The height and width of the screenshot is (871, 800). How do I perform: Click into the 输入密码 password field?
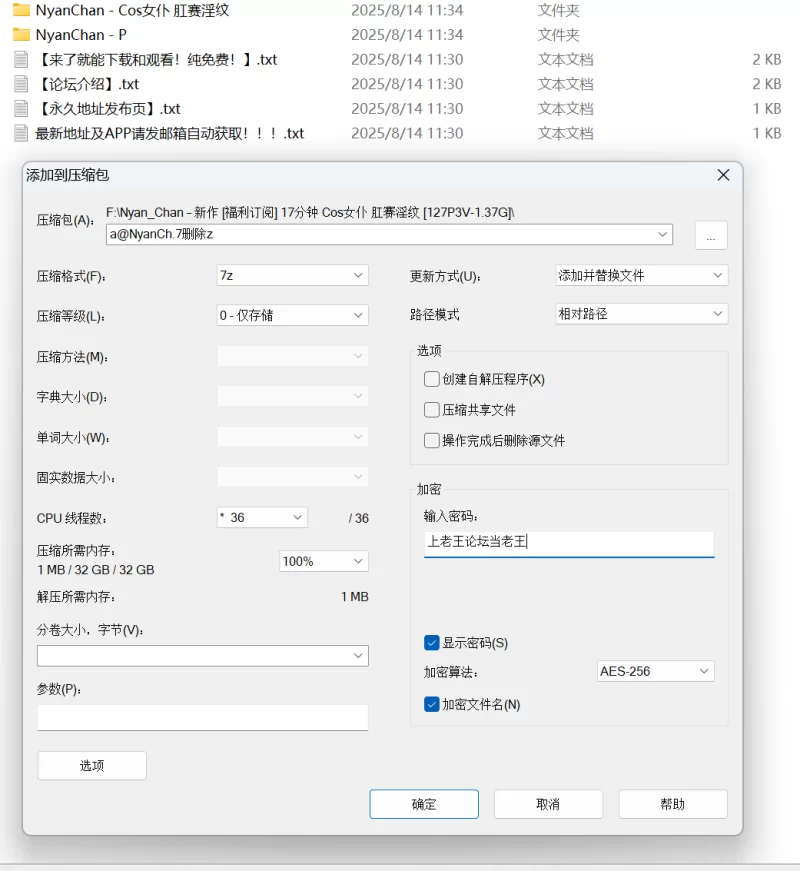click(x=569, y=543)
